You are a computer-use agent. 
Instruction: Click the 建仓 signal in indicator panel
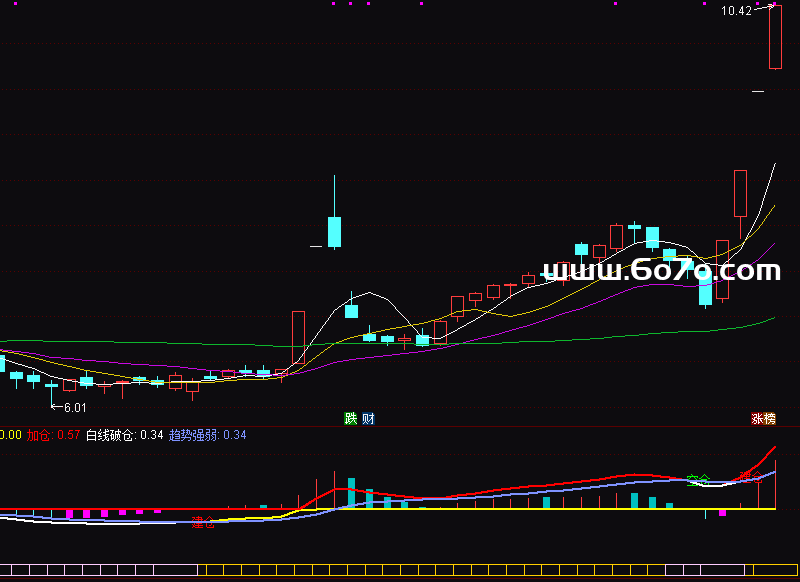pos(203,523)
